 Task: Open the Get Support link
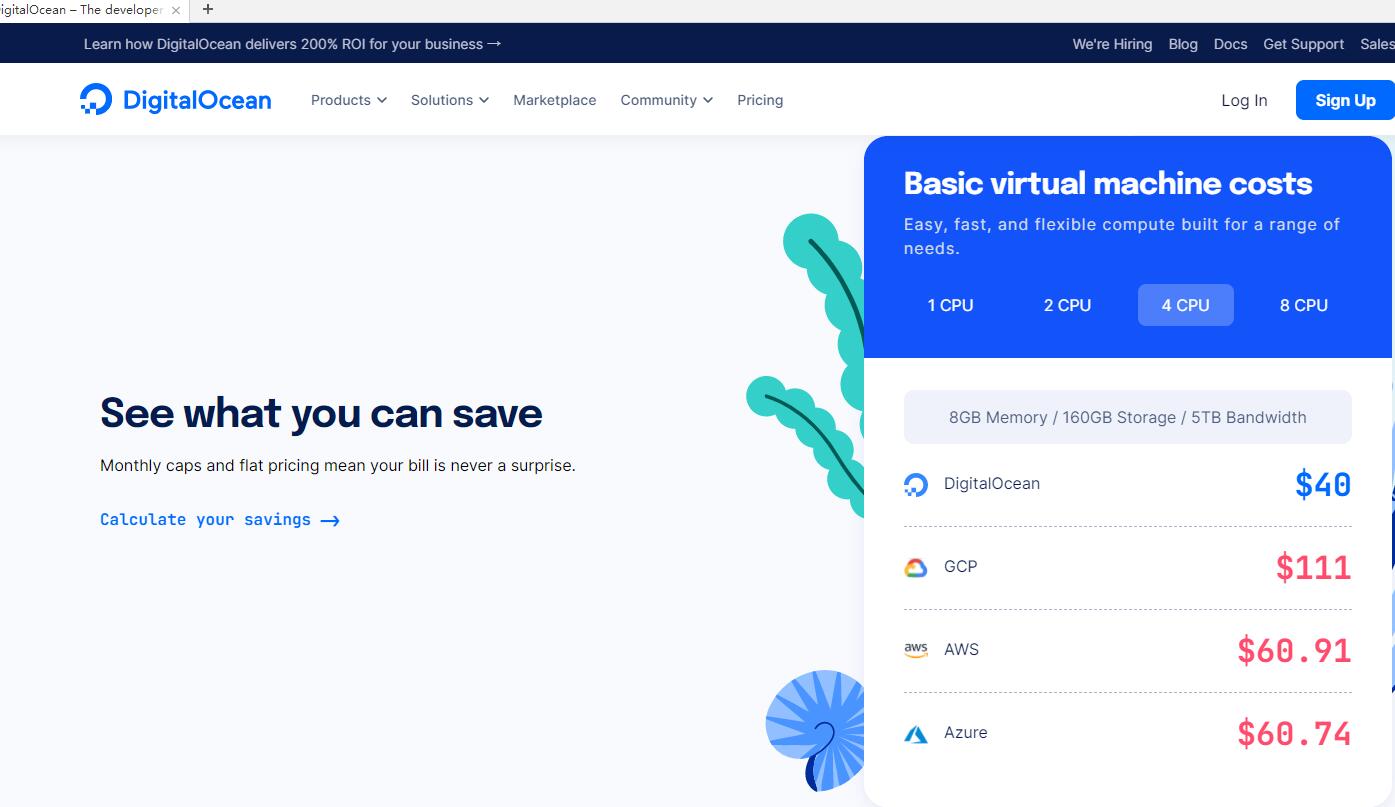tap(1303, 44)
